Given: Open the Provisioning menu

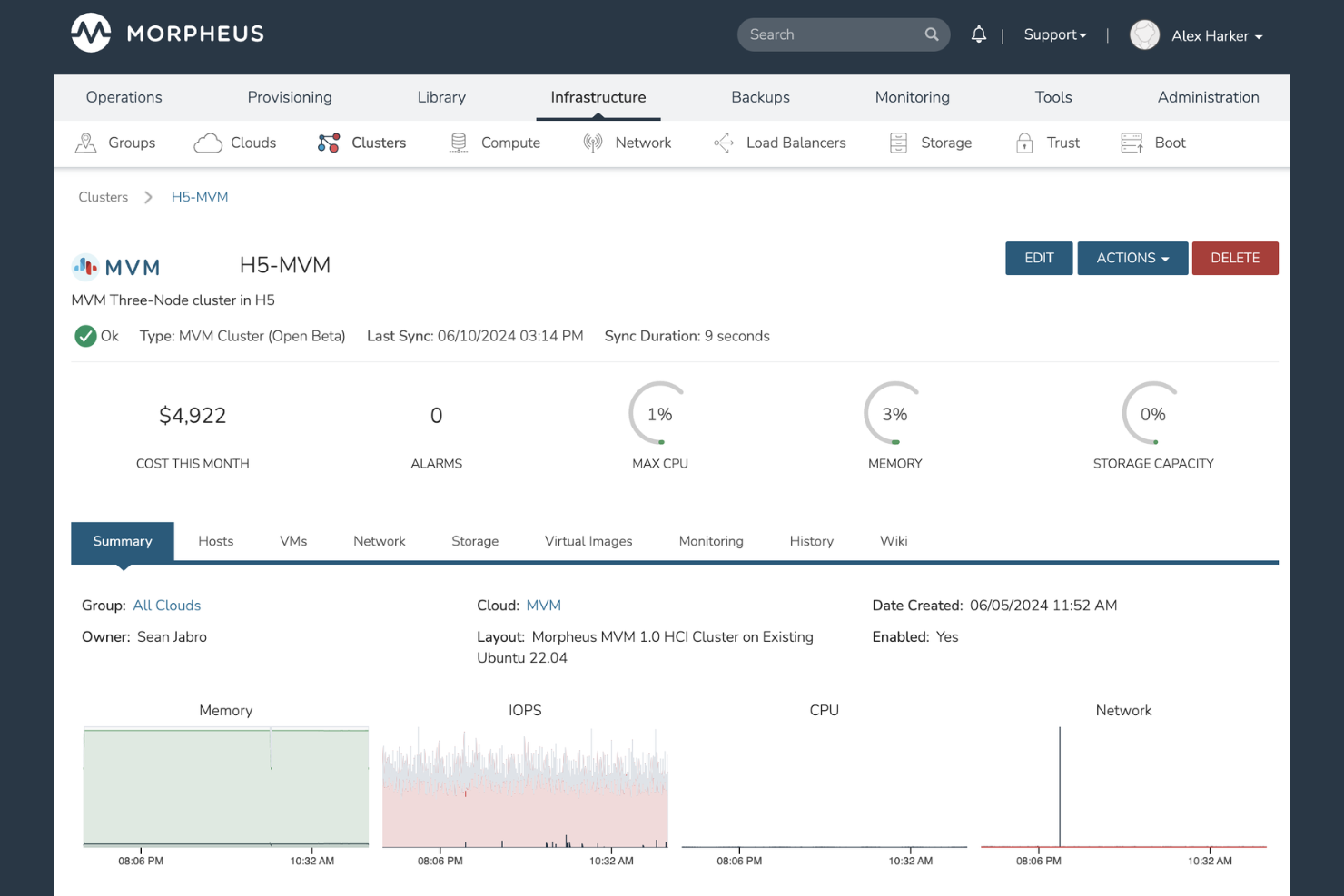Looking at the screenshot, I should [290, 97].
